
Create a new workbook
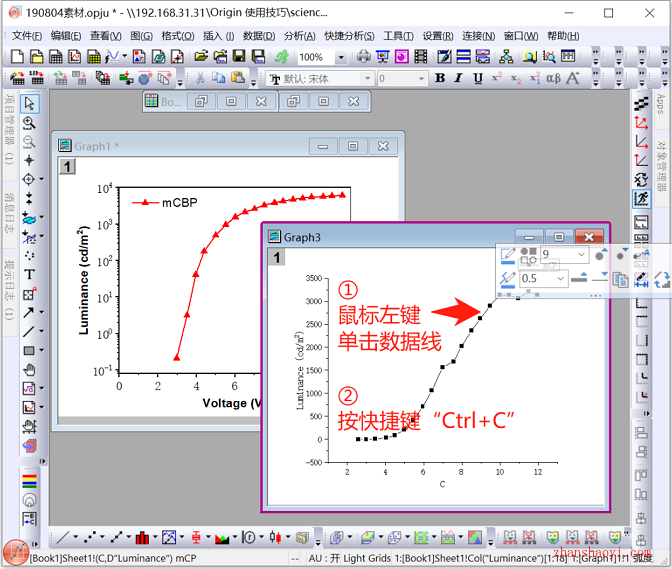point(56,57)
